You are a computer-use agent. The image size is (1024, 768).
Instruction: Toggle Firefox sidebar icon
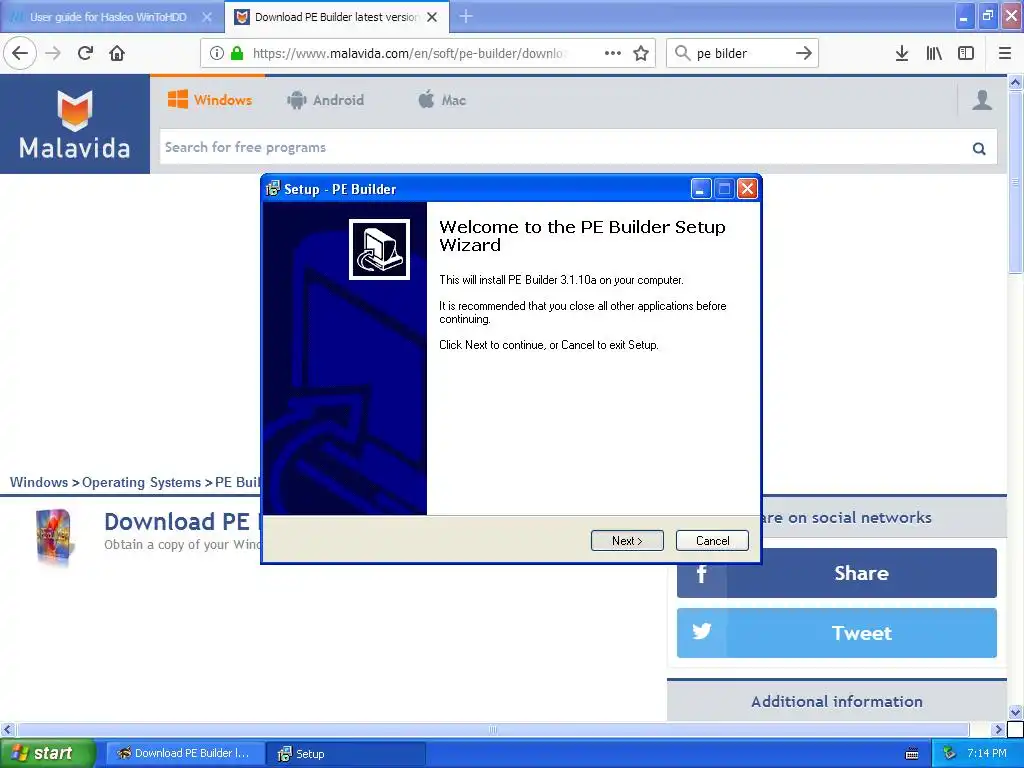[966, 54]
